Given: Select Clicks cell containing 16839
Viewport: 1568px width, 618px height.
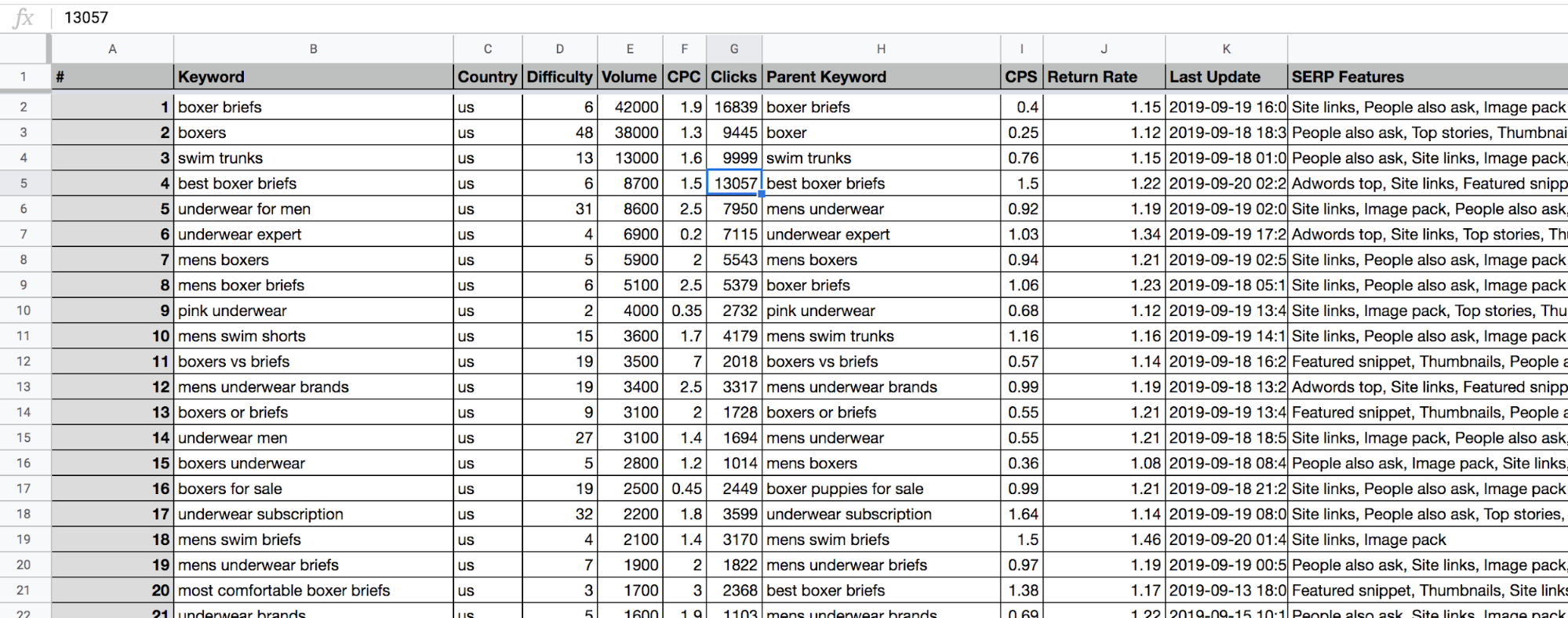Looking at the screenshot, I should [x=734, y=107].
